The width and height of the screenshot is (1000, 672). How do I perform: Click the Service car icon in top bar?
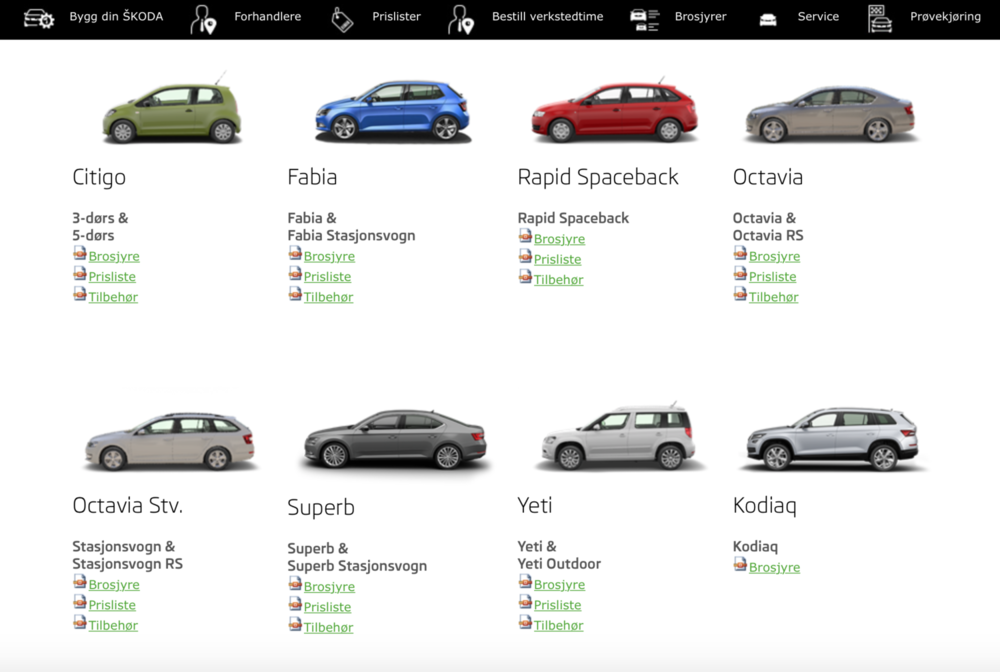click(x=768, y=19)
